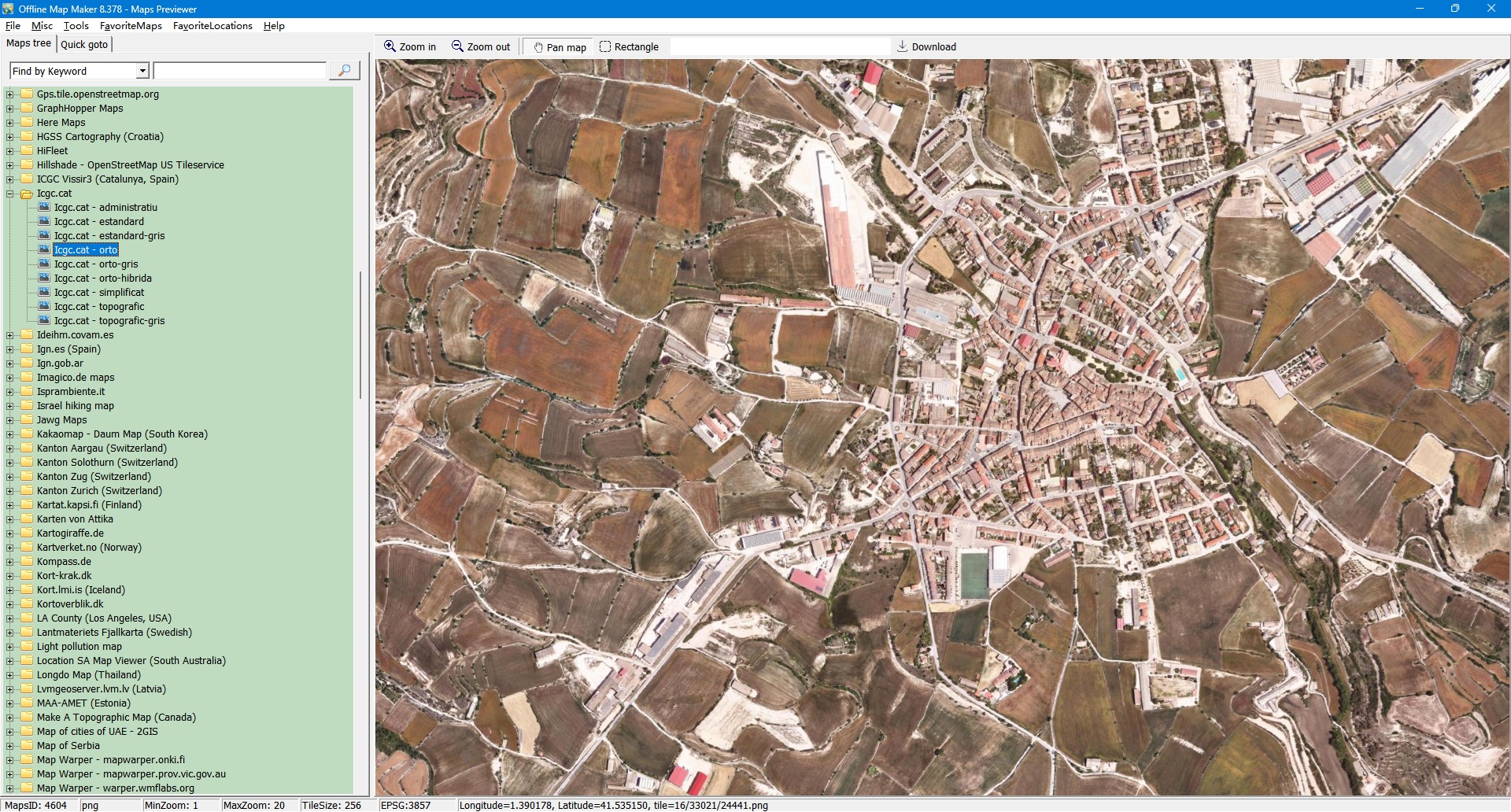Click the map icon beside Icgc.cat - administratiu
Viewport: 1511px width, 812px height.
point(44,208)
